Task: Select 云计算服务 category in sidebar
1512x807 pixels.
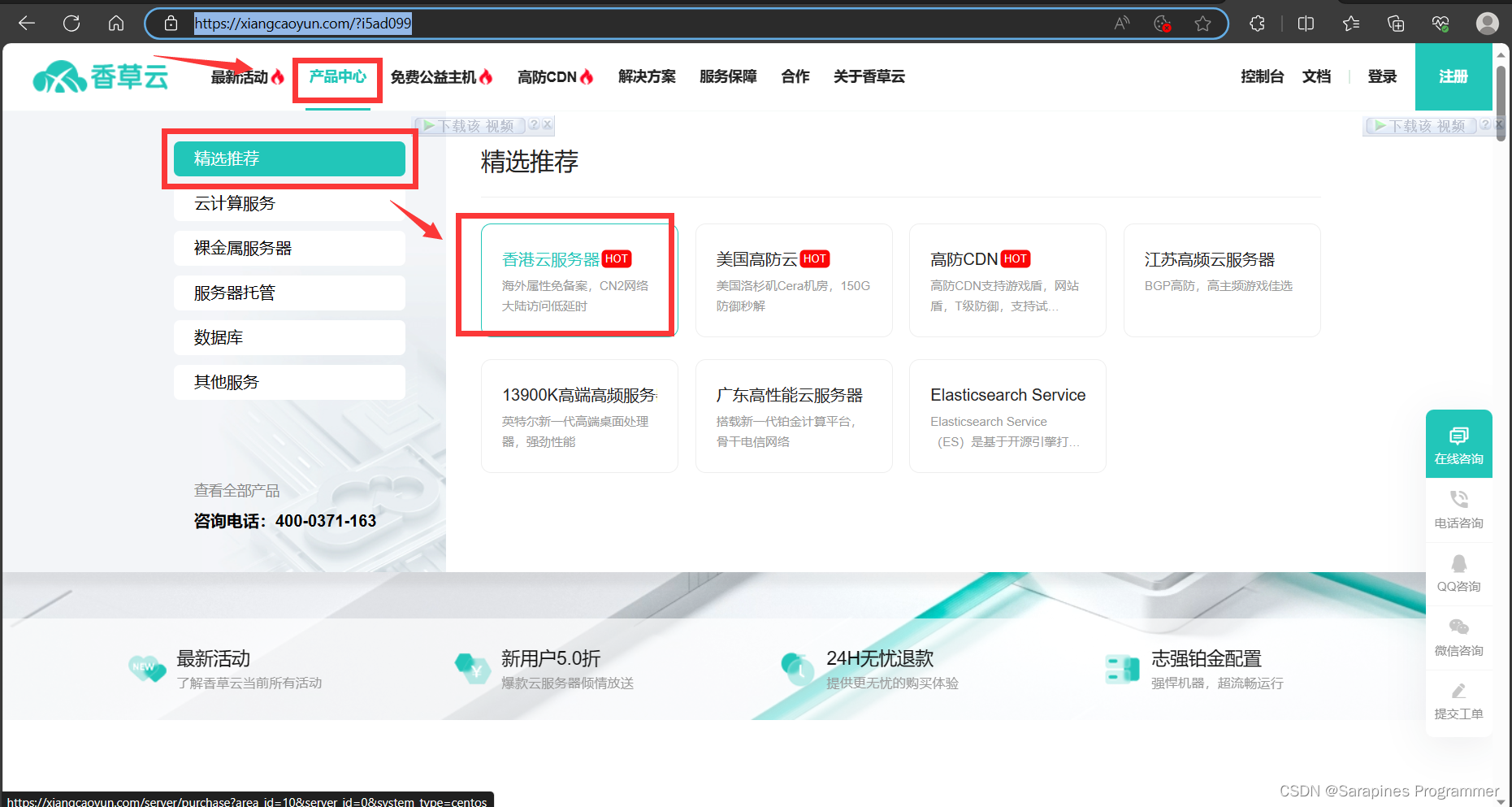Action: pos(289,204)
